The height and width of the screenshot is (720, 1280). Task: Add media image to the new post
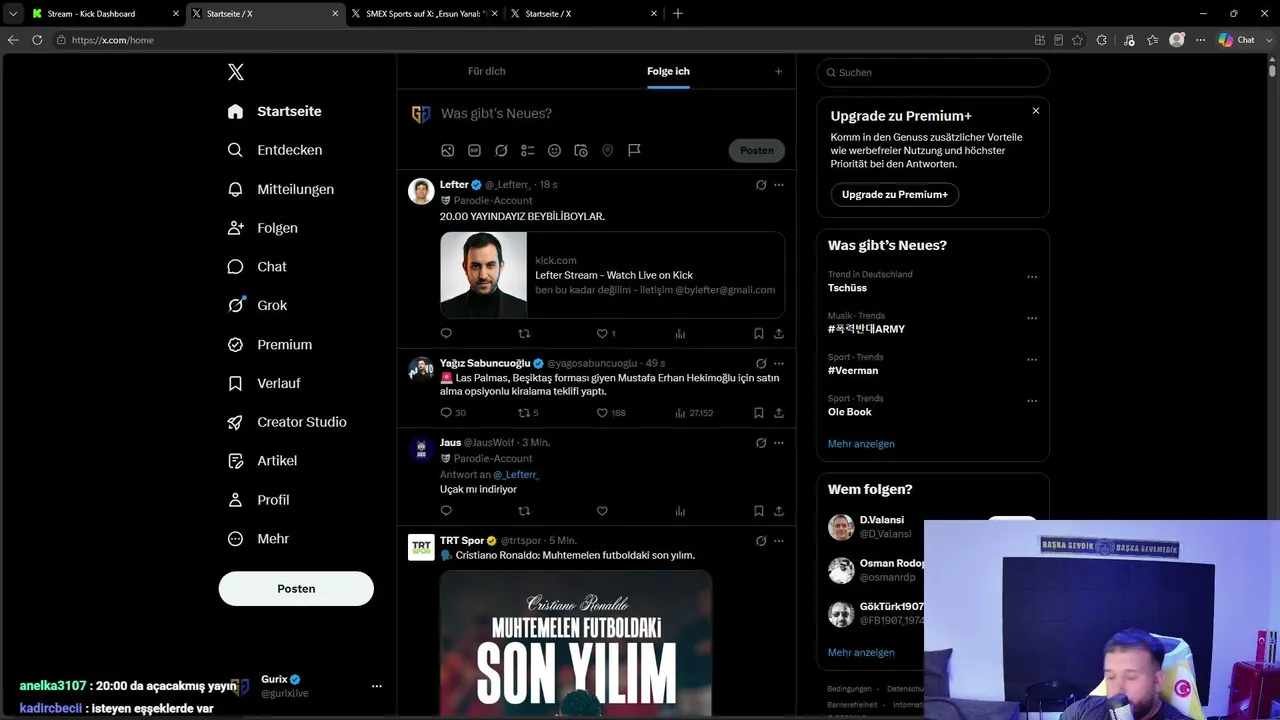coord(448,151)
